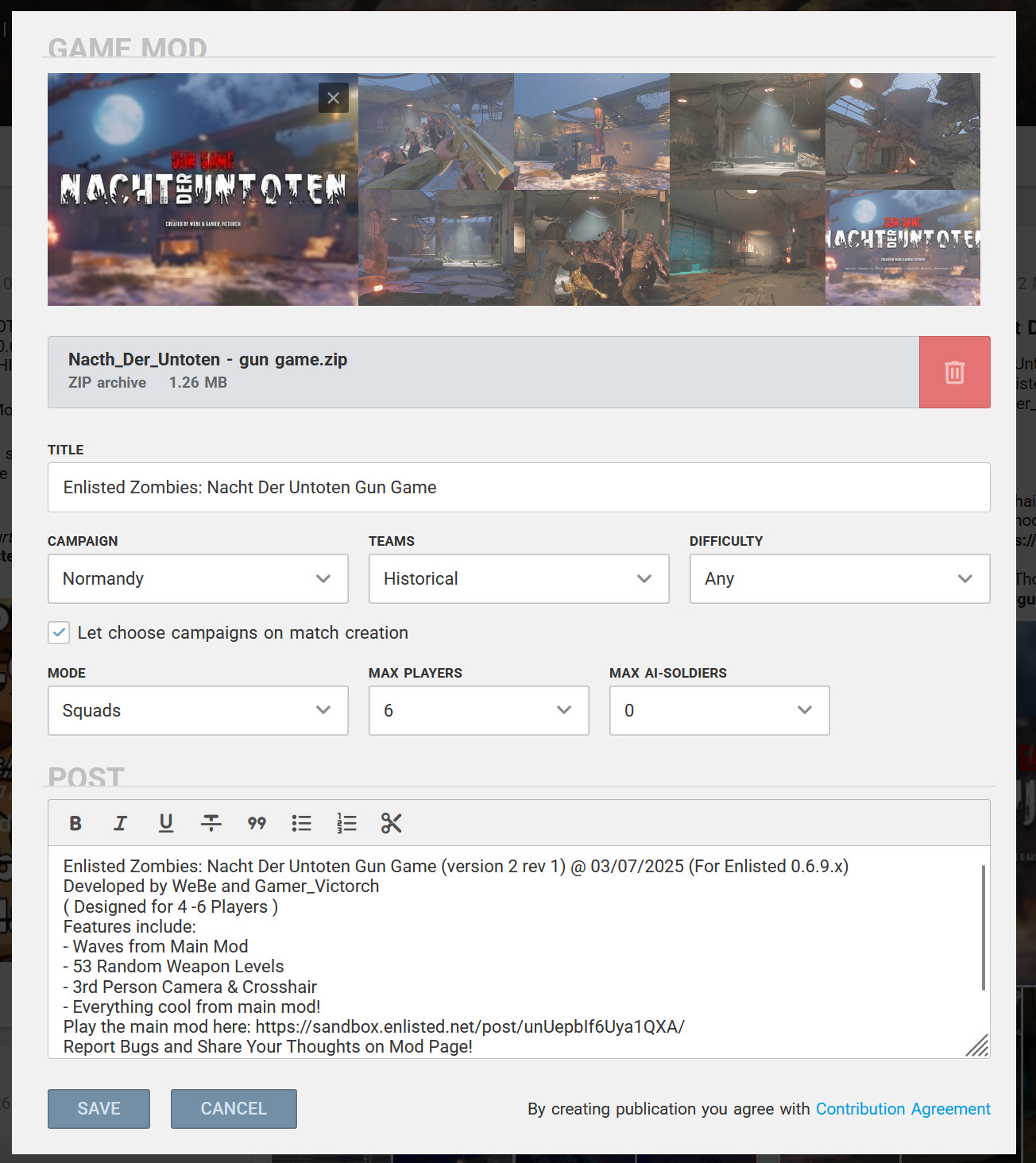Click the sandbox.enlisted.net URL in post text
Viewport: 1036px width, 1163px height.
(470, 1026)
